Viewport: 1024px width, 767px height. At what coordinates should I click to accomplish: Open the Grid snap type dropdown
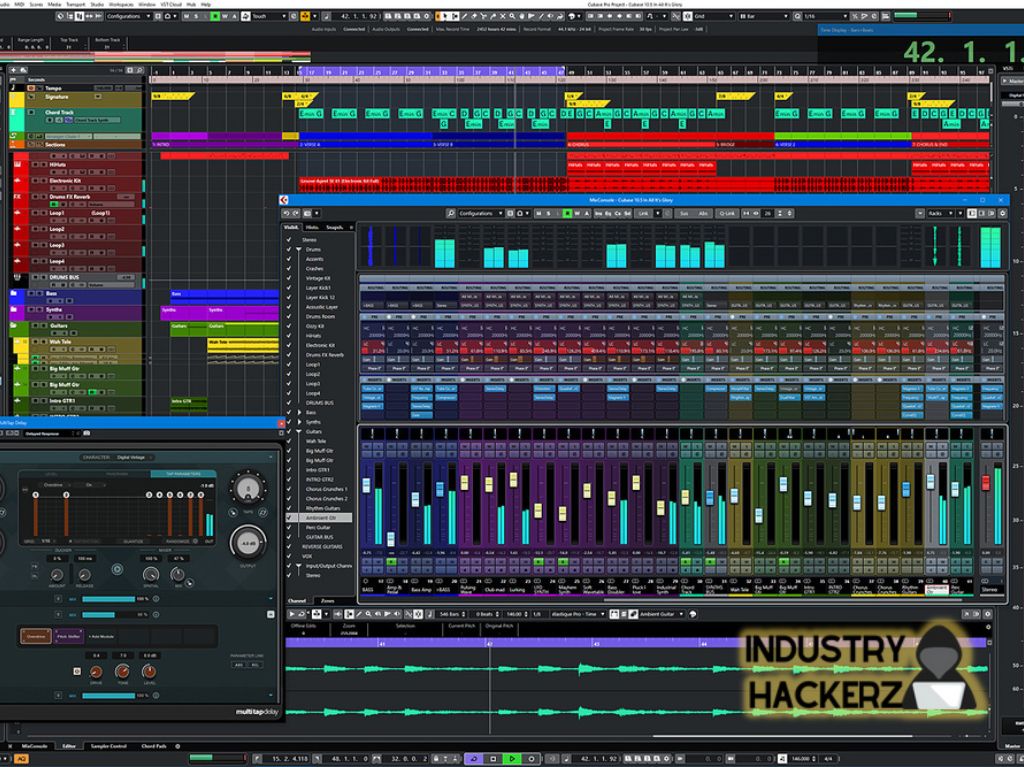click(713, 16)
